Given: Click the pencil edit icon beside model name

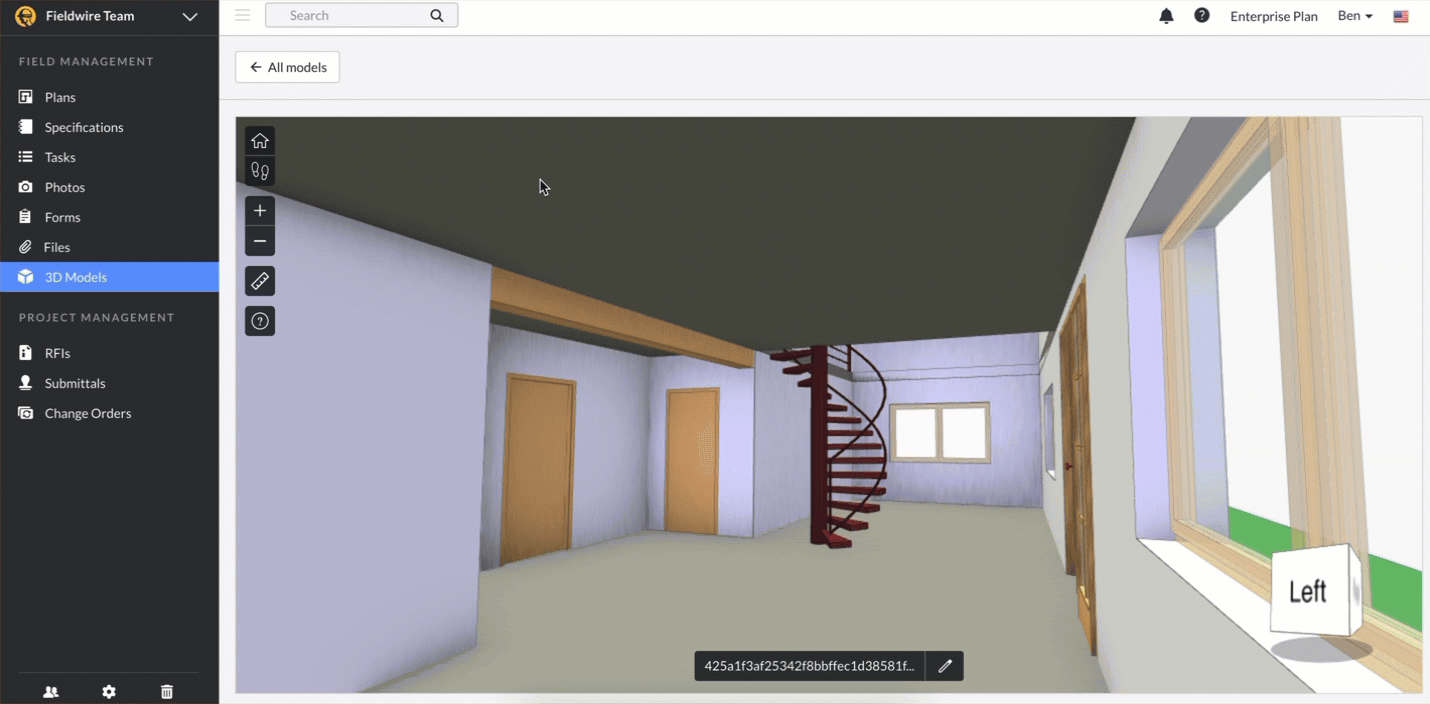Looking at the screenshot, I should [x=944, y=666].
